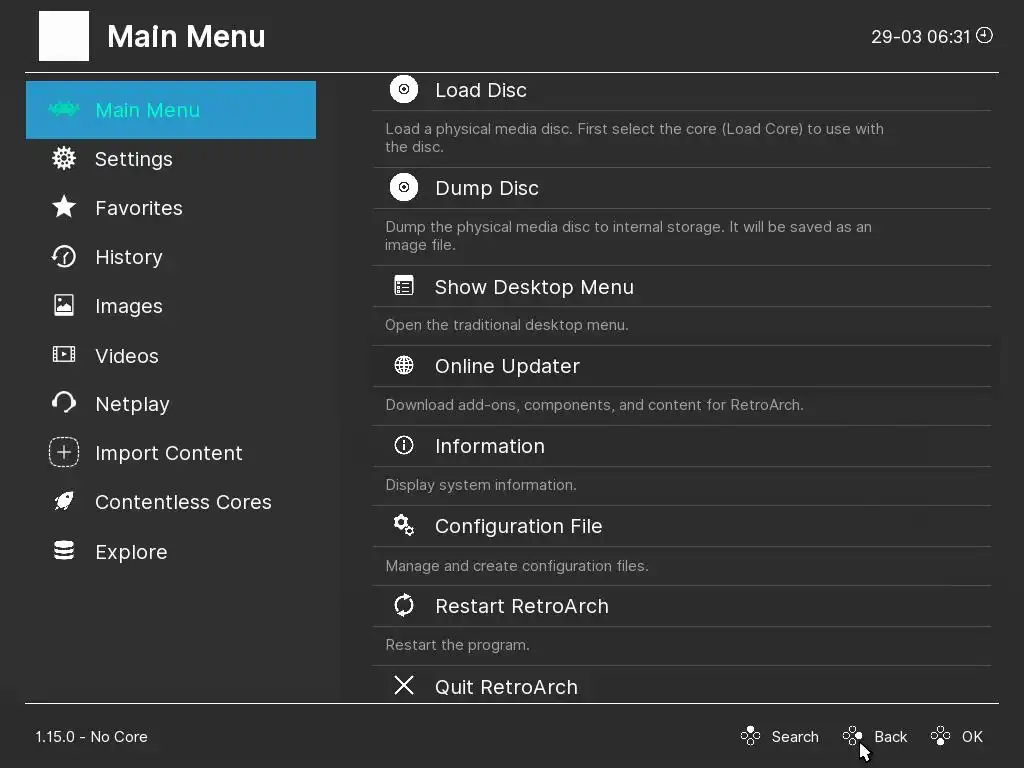Click the Dump Disc icon
The width and height of the screenshot is (1024, 768).
click(x=404, y=187)
